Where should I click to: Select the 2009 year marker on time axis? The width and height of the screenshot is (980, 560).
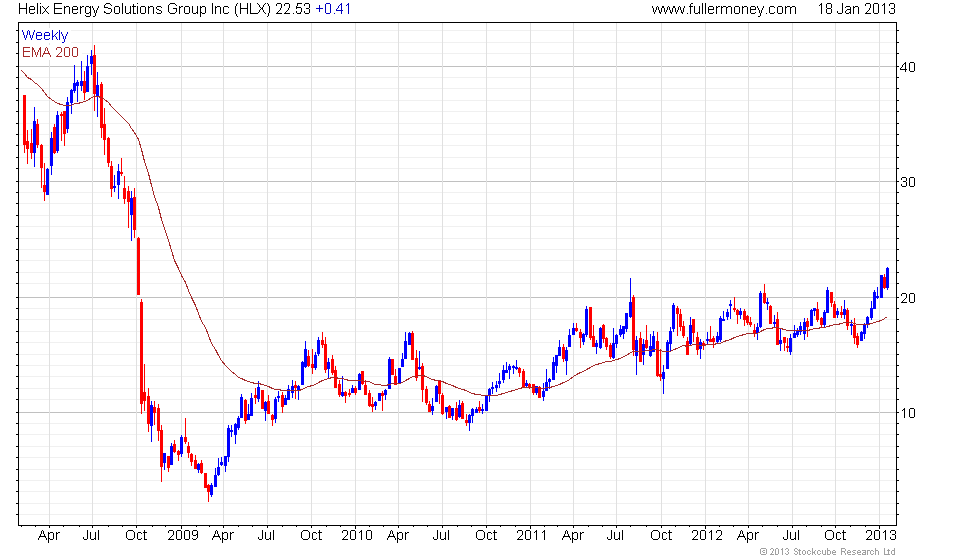181,536
